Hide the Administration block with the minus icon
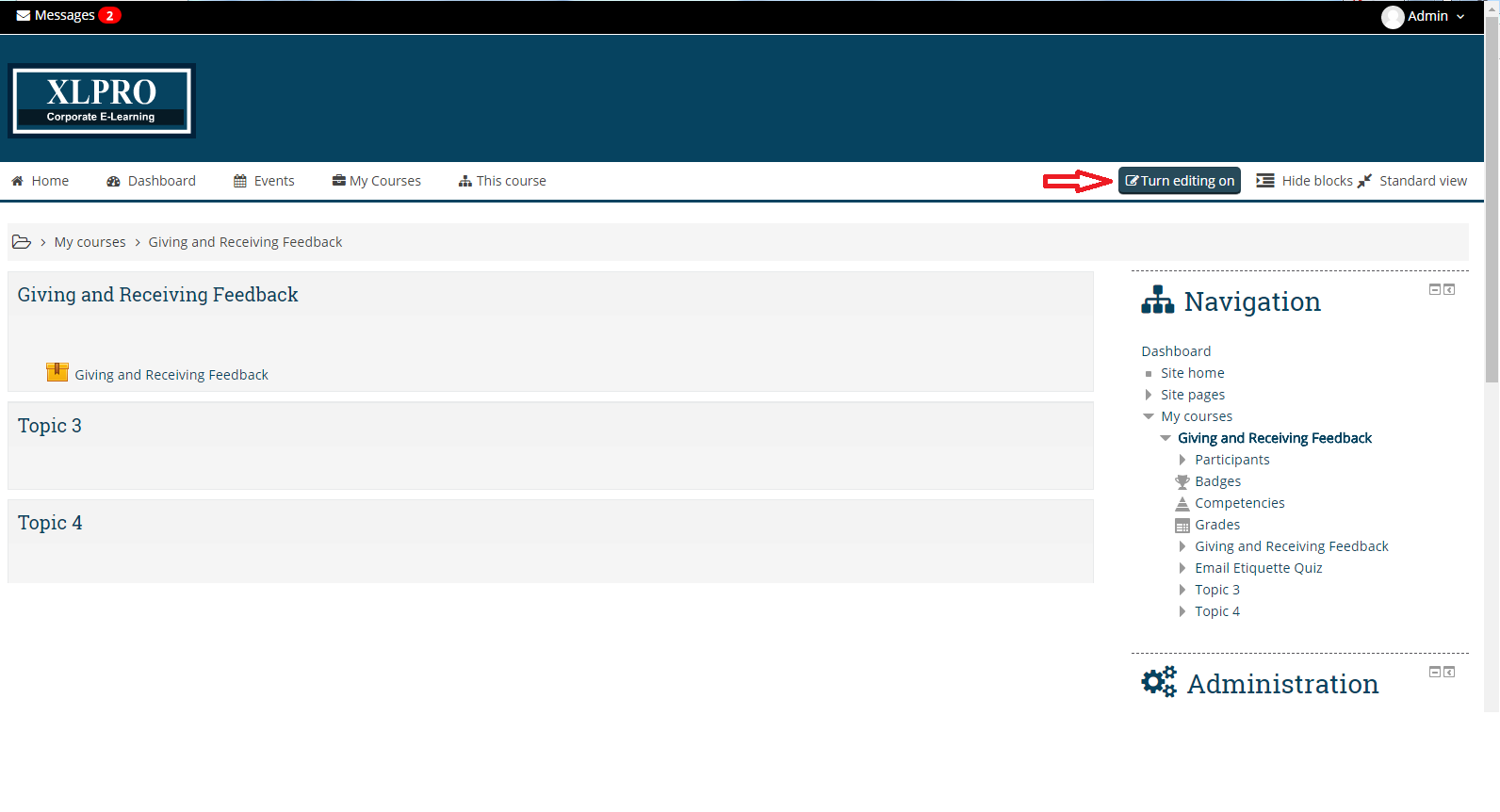The width and height of the screenshot is (1500, 812). (1434, 673)
